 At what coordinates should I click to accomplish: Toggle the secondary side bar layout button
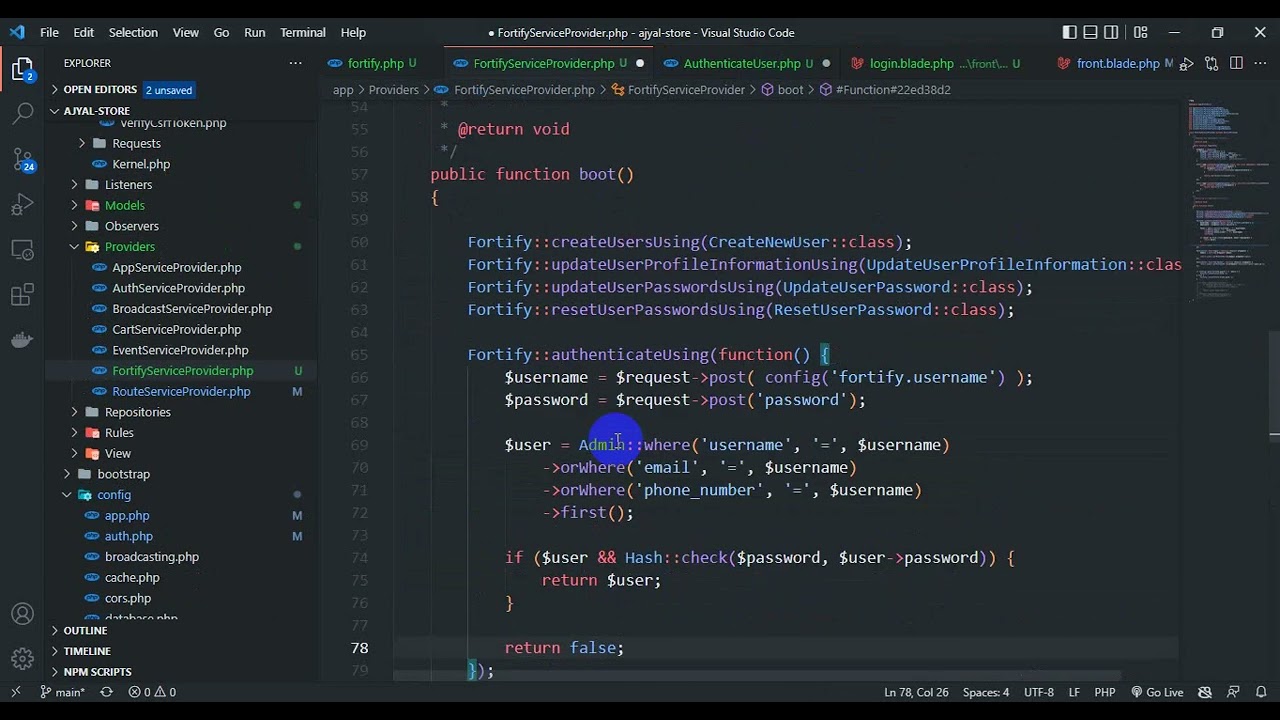coord(1112,32)
